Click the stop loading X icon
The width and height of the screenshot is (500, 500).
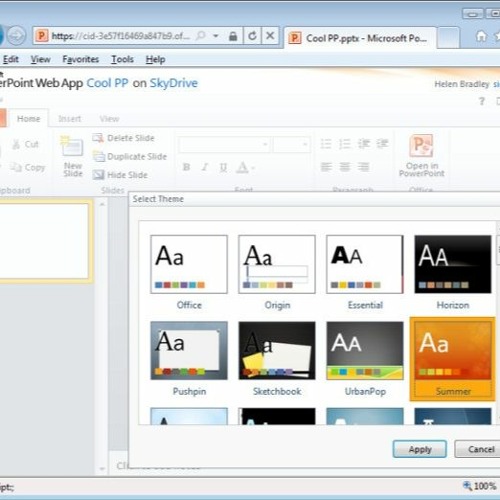click(x=270, y=35)
